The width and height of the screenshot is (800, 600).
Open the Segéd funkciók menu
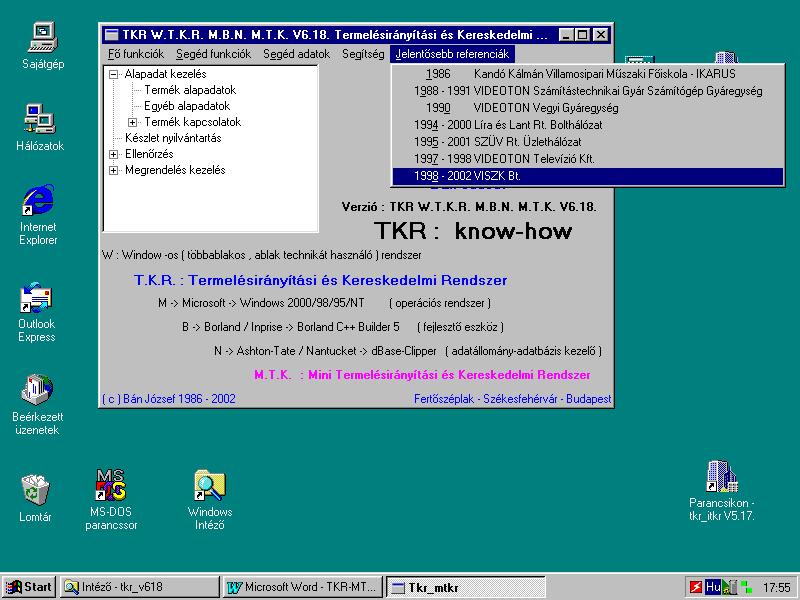point(213,54)
